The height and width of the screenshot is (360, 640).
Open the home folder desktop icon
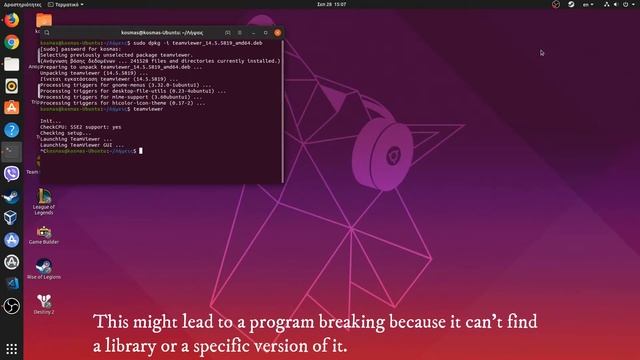(44, 20)
